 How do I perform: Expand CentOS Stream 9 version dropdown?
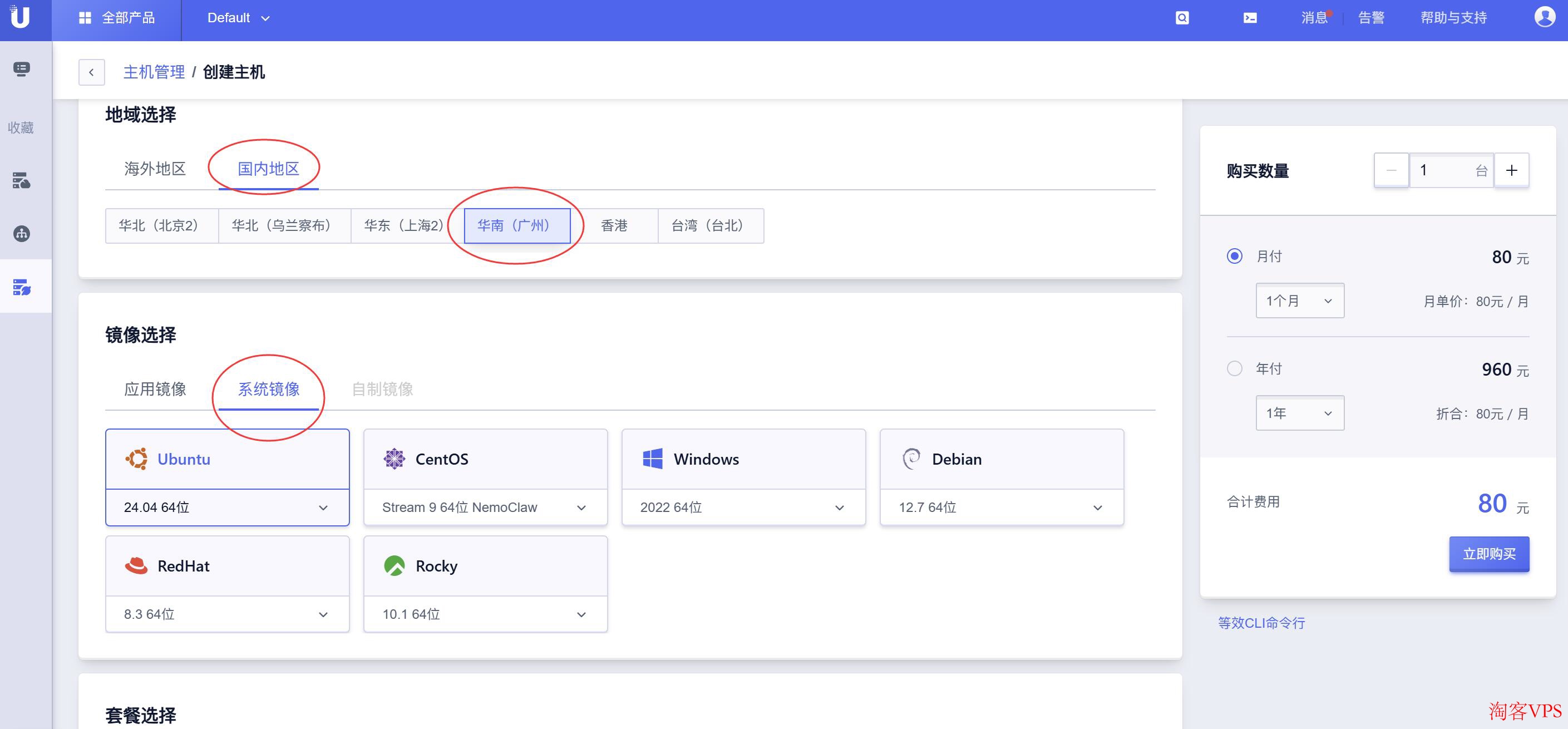click(x=485, y=508)
